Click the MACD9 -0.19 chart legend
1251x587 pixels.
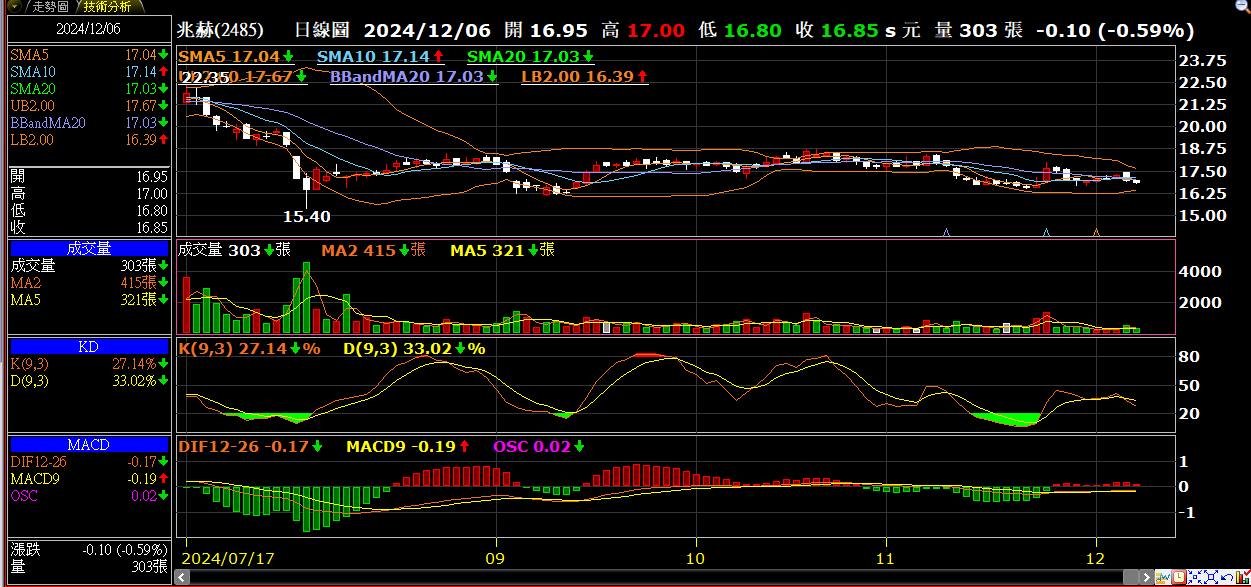[409, 446]
